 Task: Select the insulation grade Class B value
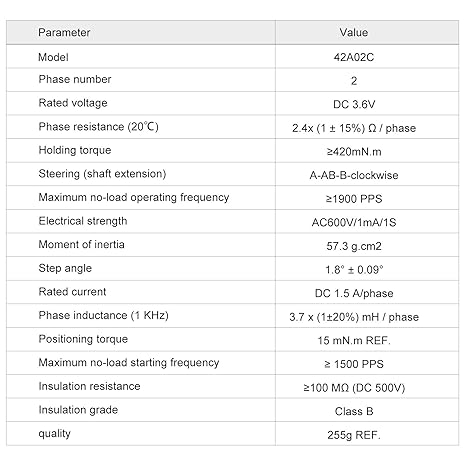[x=354, y=412]
